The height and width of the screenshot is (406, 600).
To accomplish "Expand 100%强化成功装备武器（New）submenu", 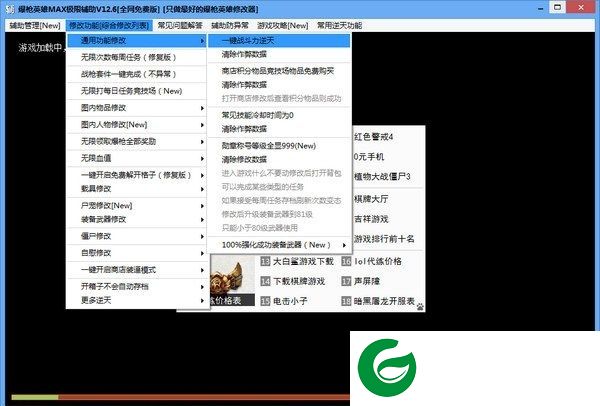I will 279,245.
